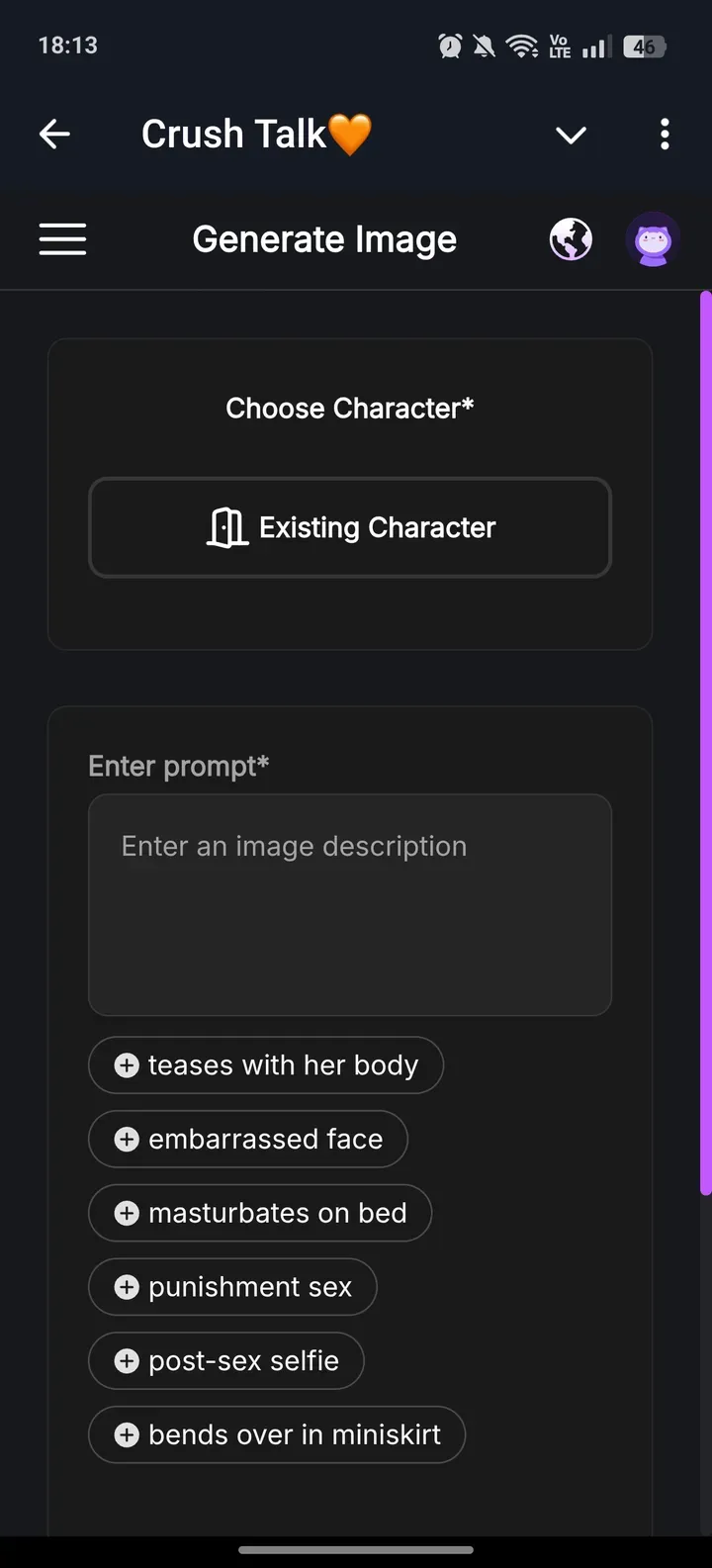Tap the Generate Image header title
This screenshot has width=712, height=1568.
click(324, 239)
